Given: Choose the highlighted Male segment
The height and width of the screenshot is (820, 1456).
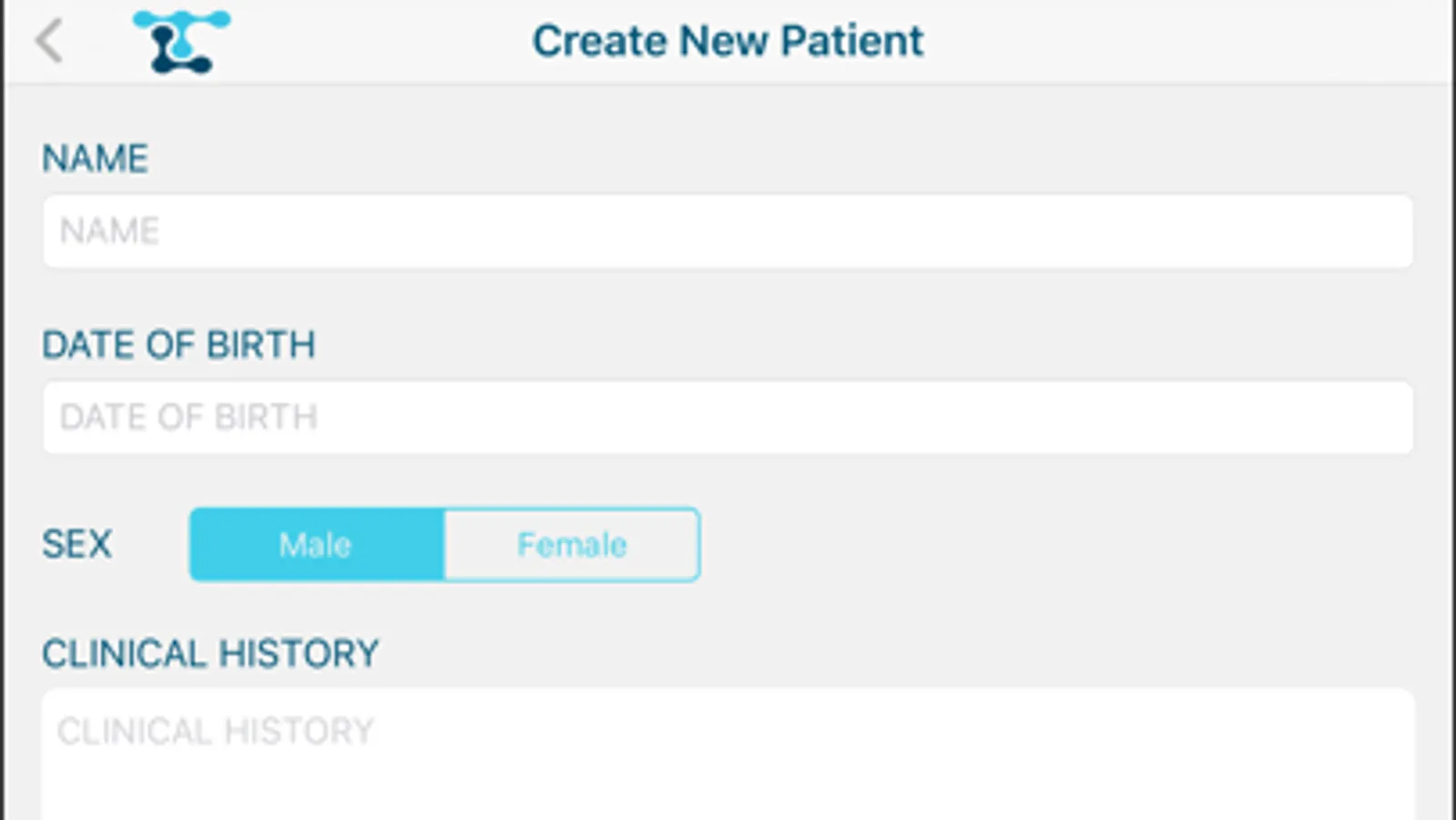Looking at the screenshot, I should (316, 545).
